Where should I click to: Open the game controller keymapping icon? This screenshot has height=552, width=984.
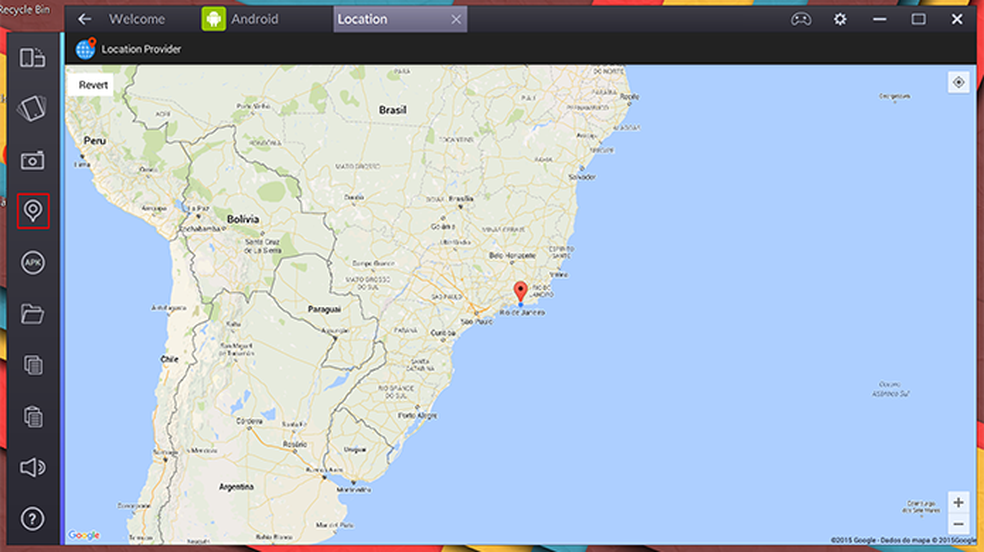point(801,19)
